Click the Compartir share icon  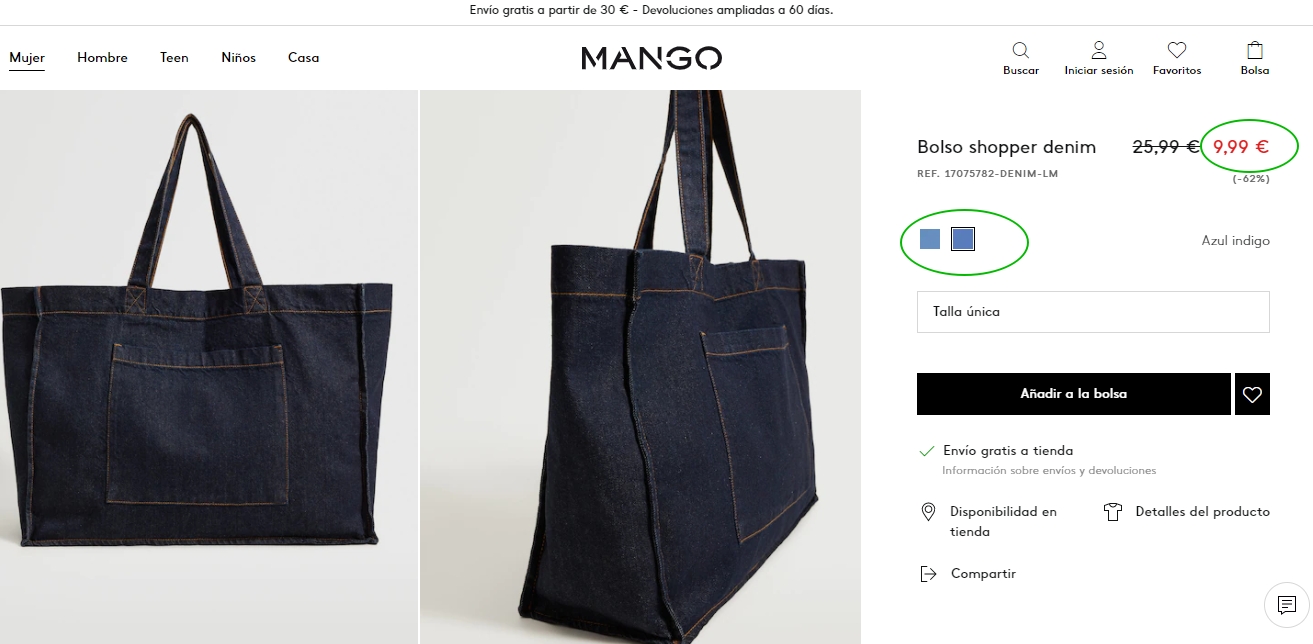pyautogui.click(x=928, y=574)
